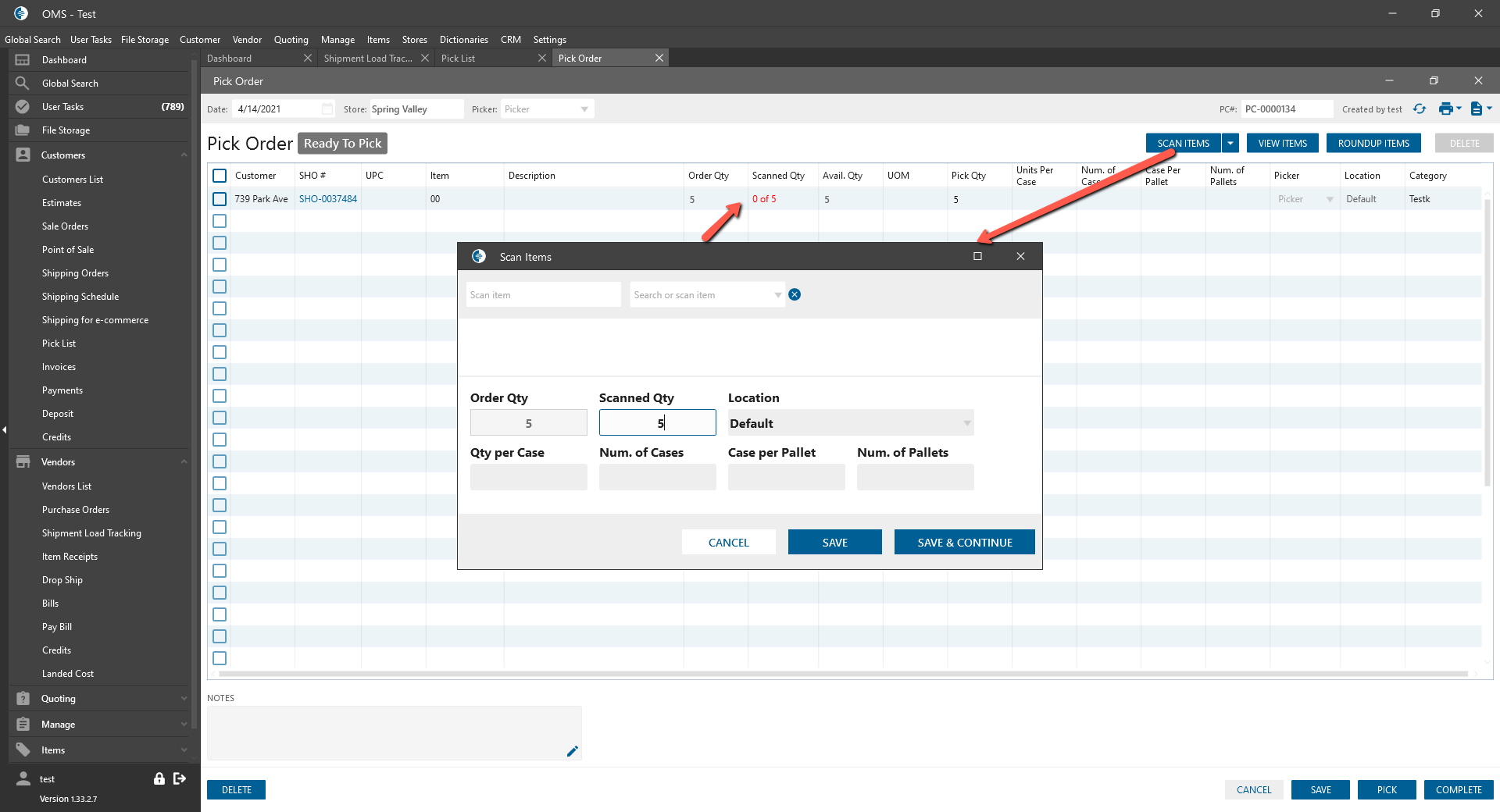The width and height of the screenshot is (1500, 812).
Task: Open Invoices in sidebar
Action: (59, 367)
